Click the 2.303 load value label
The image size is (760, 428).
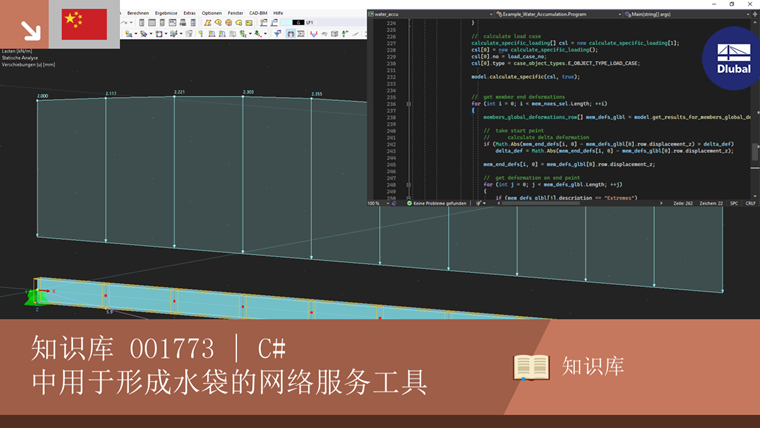pyautogui.click(x=248, y=92)
